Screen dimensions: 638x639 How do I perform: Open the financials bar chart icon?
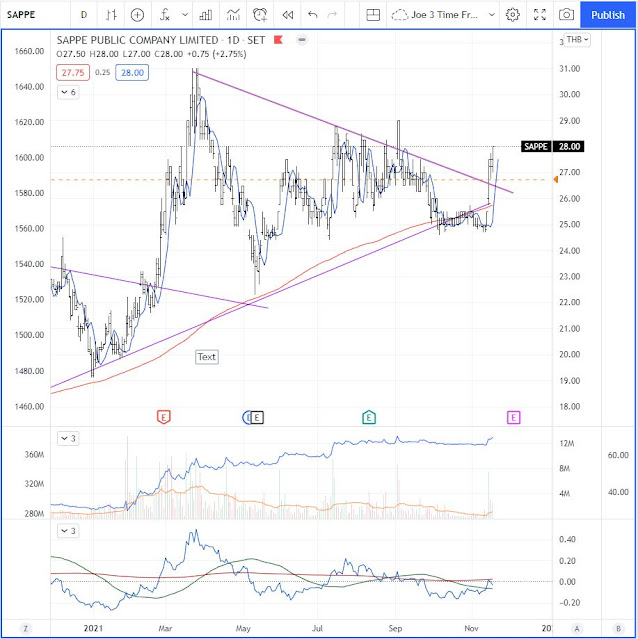(206, 15)
